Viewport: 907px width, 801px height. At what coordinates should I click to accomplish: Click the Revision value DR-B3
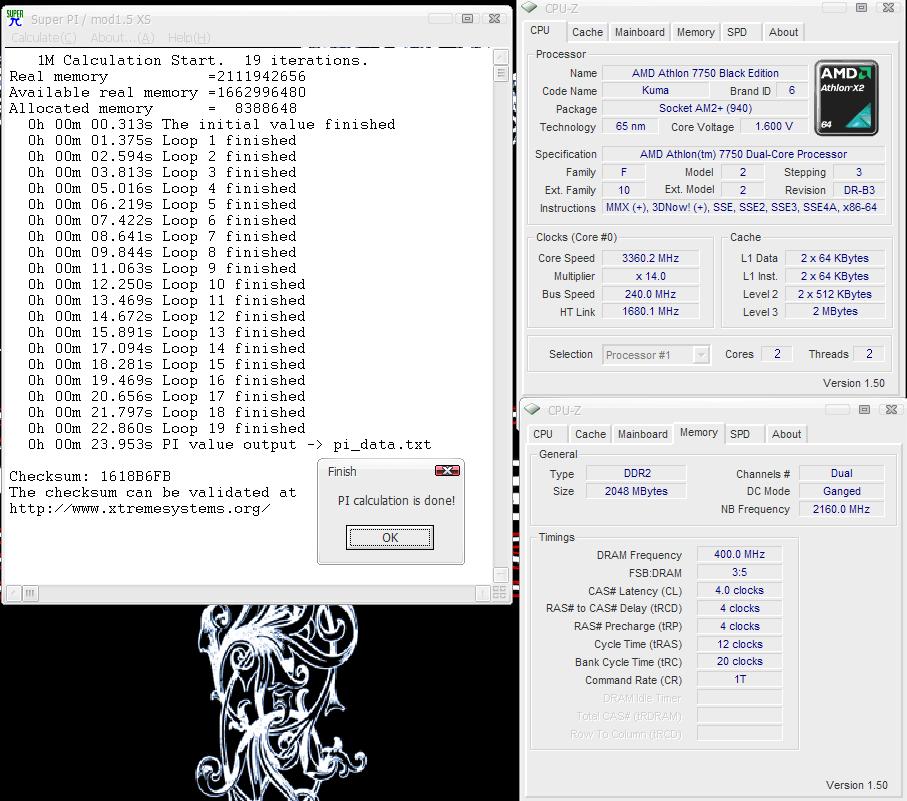[859, 190]
